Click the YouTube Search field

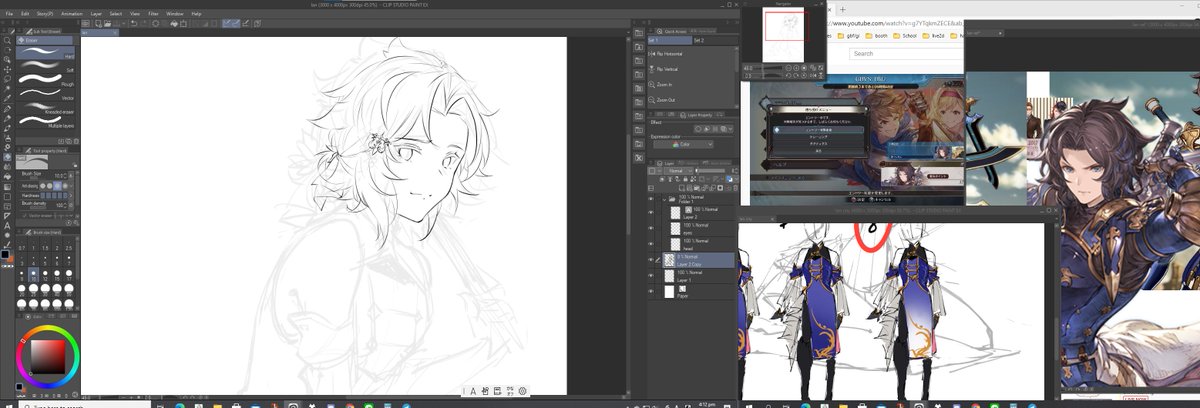click(x=905, y=54)
